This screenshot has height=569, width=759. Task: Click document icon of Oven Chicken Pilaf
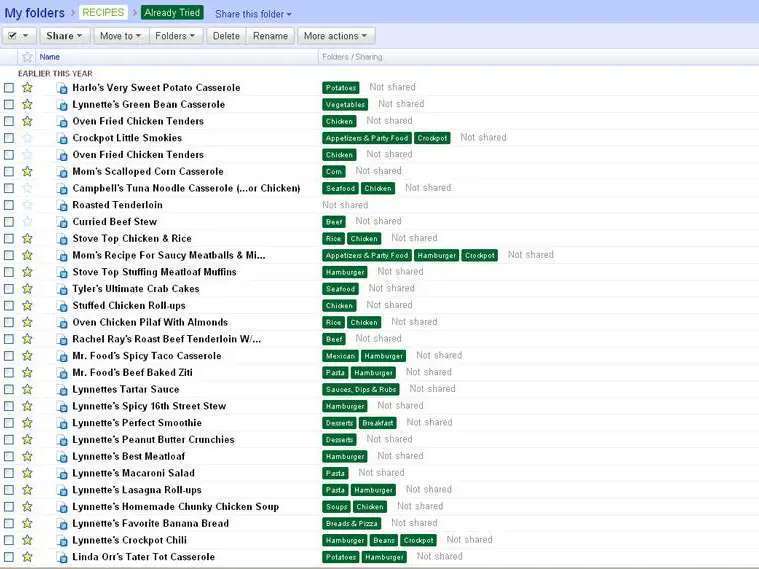62,323
